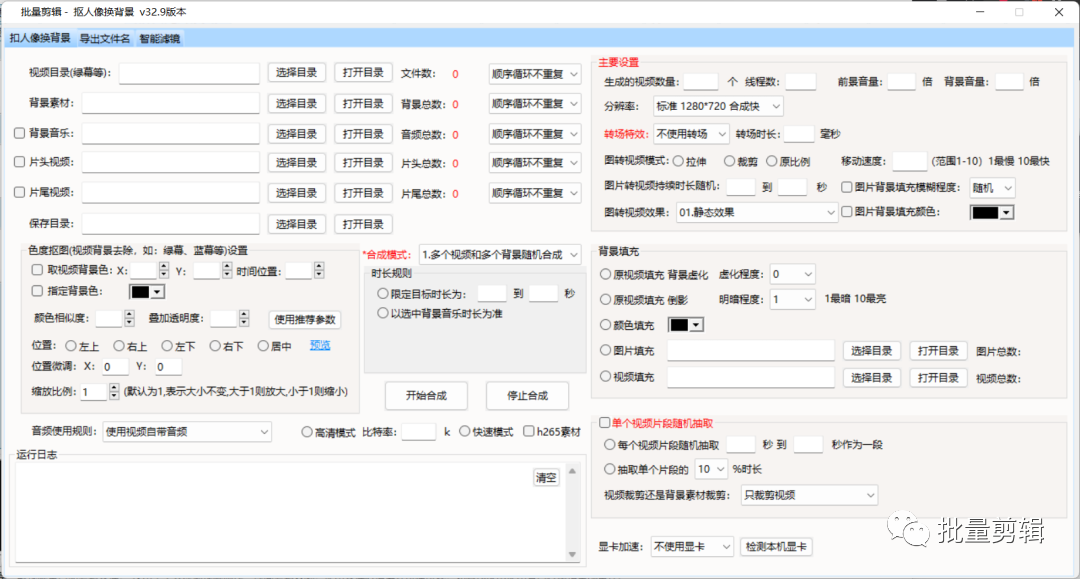Open 明暗程度 dropdown
This screenshot has height=579, width=1080.
792,299
